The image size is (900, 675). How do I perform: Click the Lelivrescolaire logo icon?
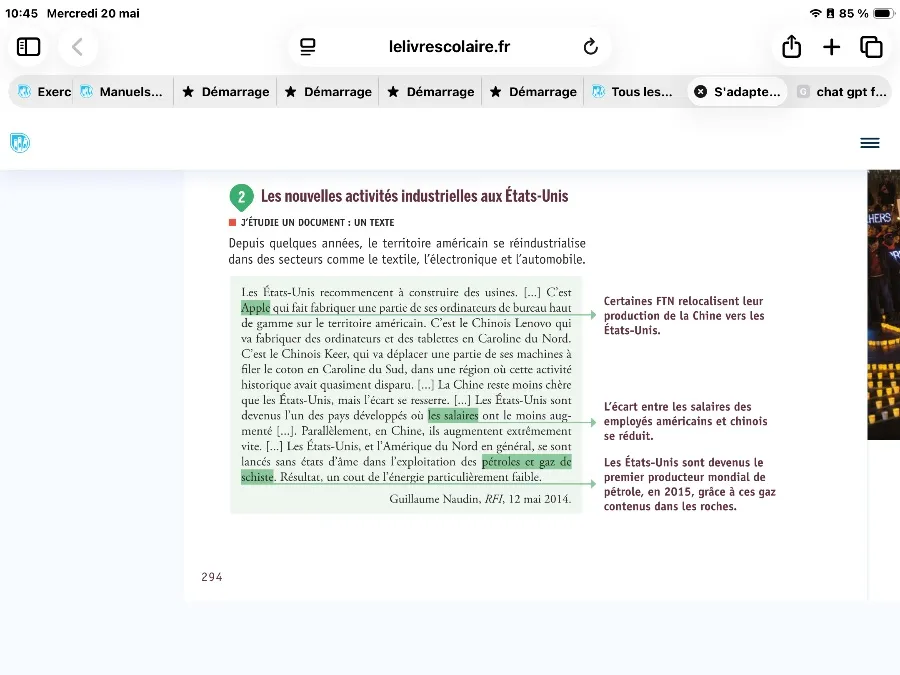click(20, 142)
